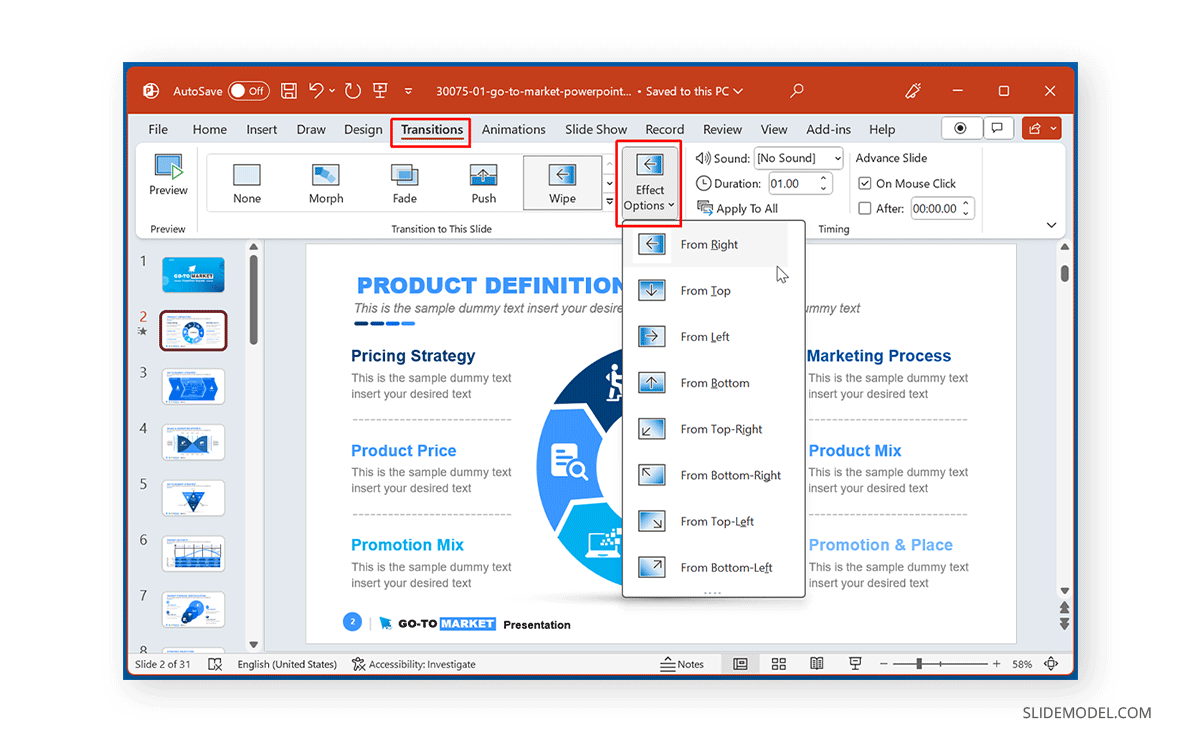
Task: Enable the After timing checkbox
Action: (866, 208)
